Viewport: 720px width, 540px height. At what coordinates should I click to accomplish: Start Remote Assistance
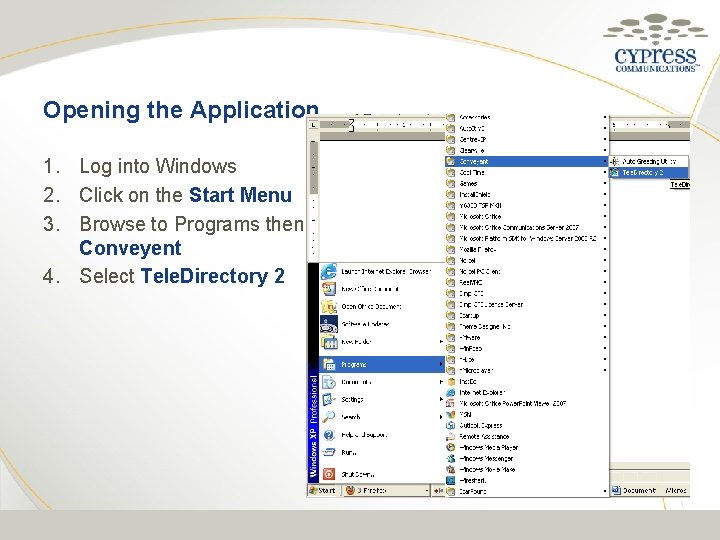(527, 437)
